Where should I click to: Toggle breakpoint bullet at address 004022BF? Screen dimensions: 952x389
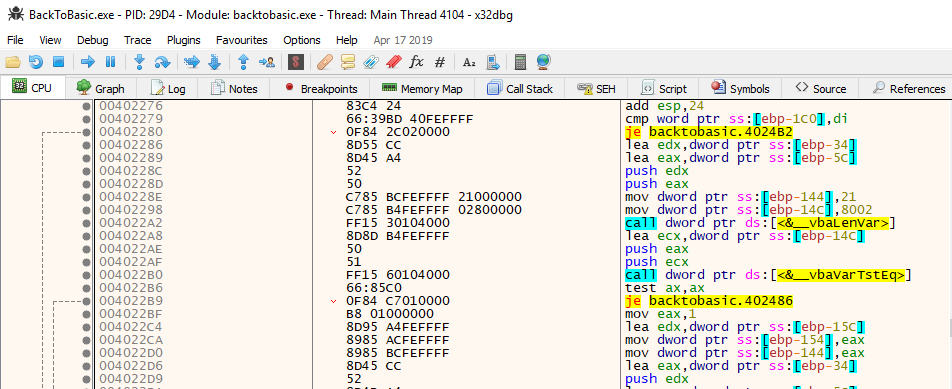[x=87, y=314]
